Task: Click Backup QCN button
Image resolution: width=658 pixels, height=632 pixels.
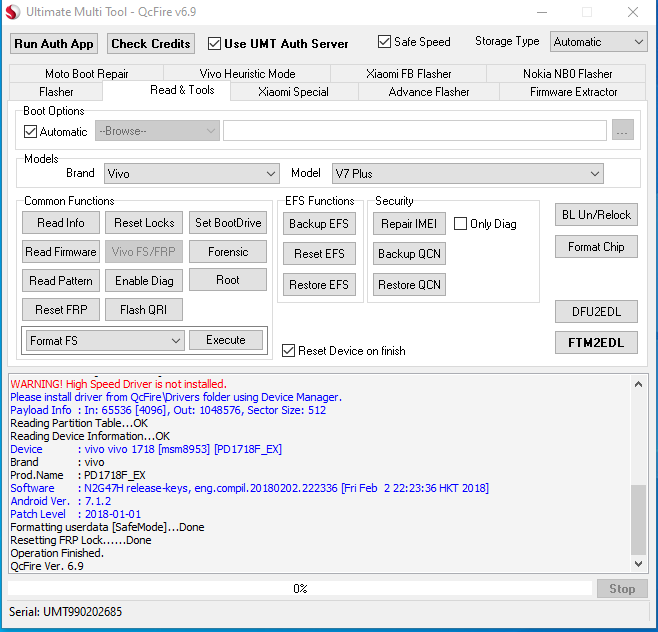Action: point(409,253)
